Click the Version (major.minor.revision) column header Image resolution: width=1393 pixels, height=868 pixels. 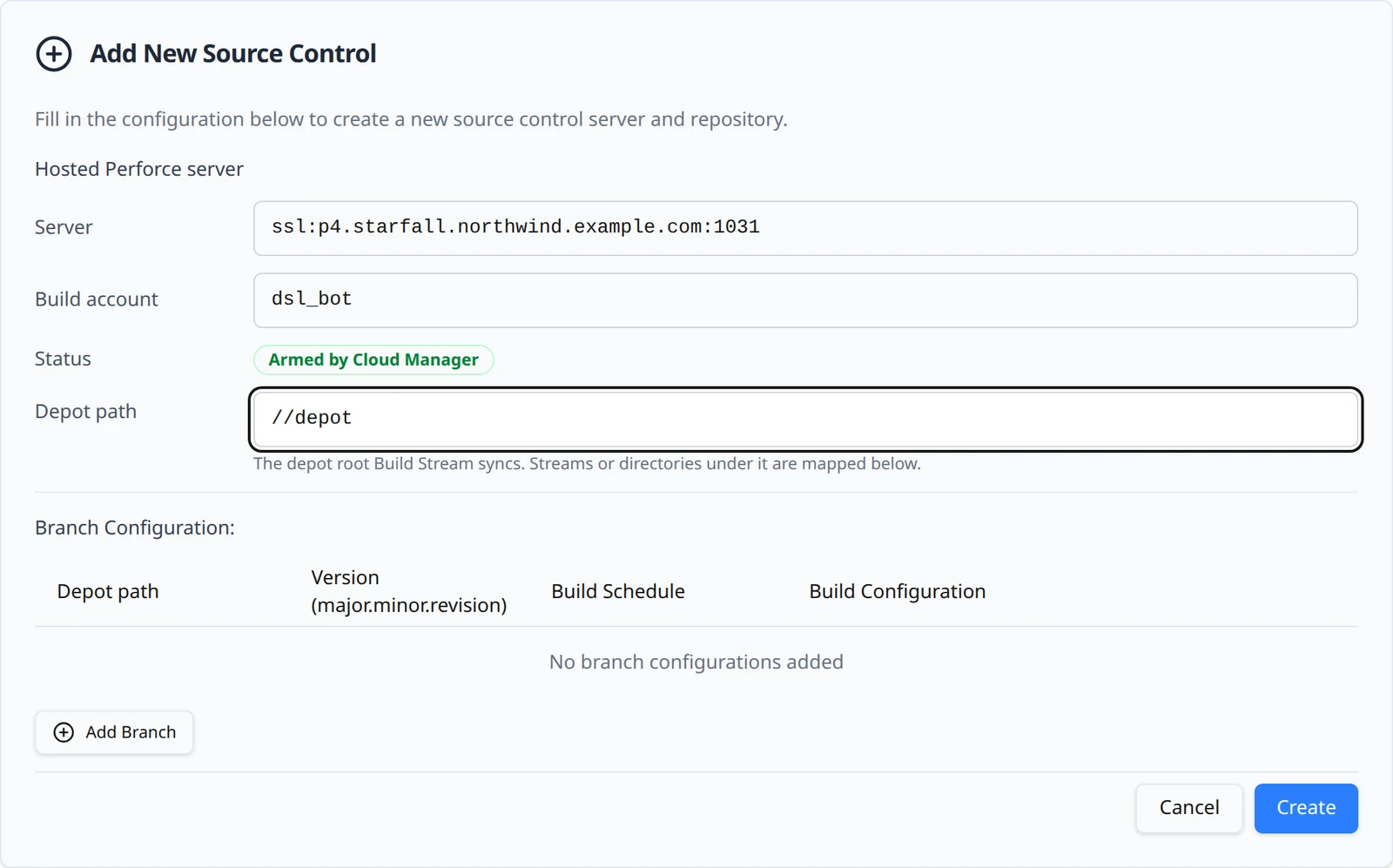pos(408,591)
